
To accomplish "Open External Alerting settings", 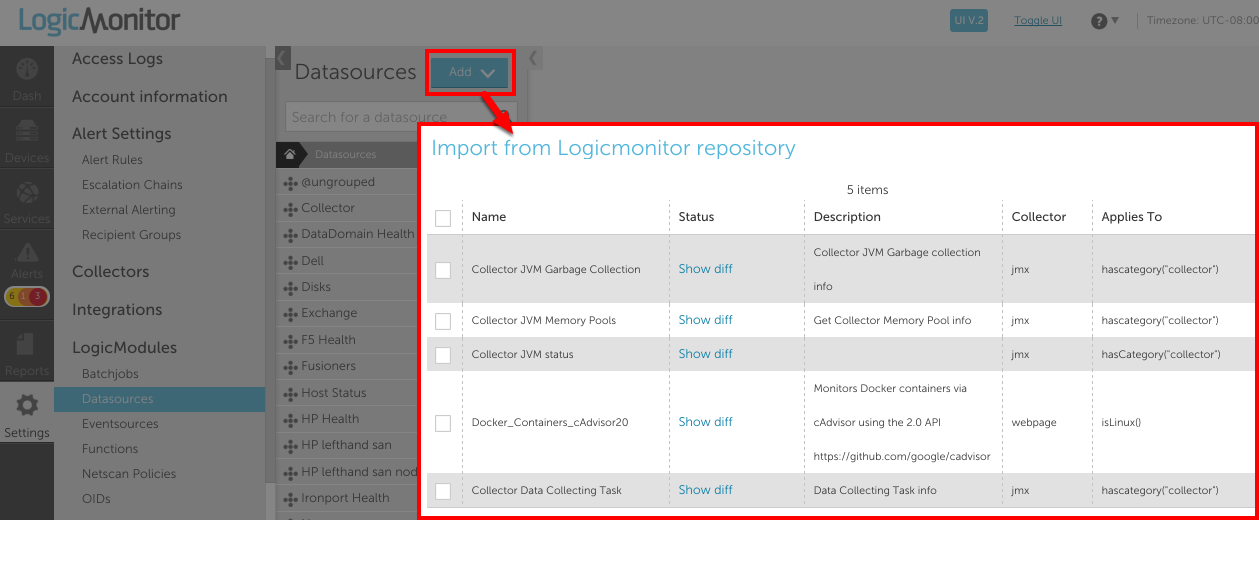I will [129, 210].
